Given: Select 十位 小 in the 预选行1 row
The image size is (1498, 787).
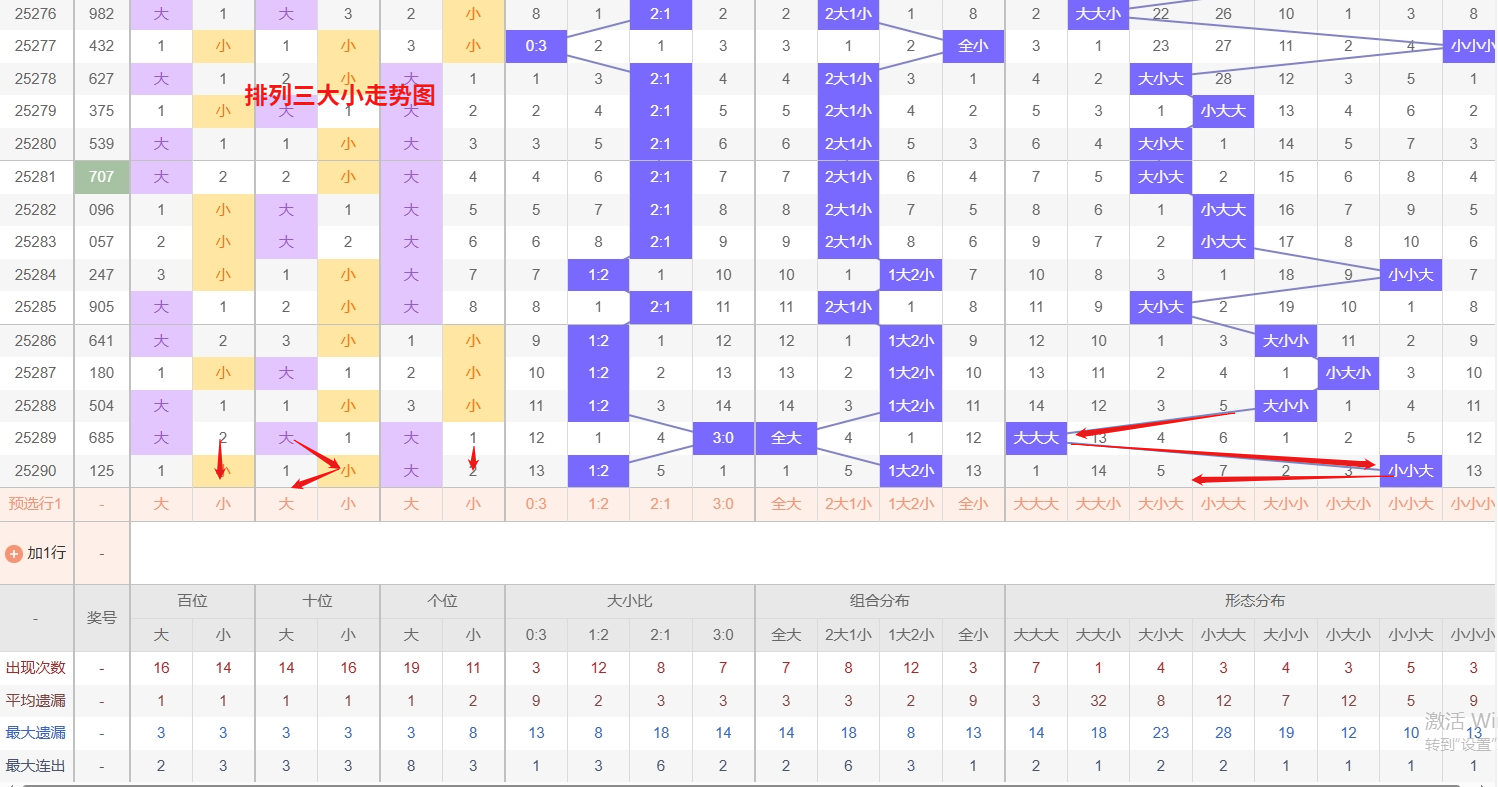Looking at the screenshot, I should [348, 504].
